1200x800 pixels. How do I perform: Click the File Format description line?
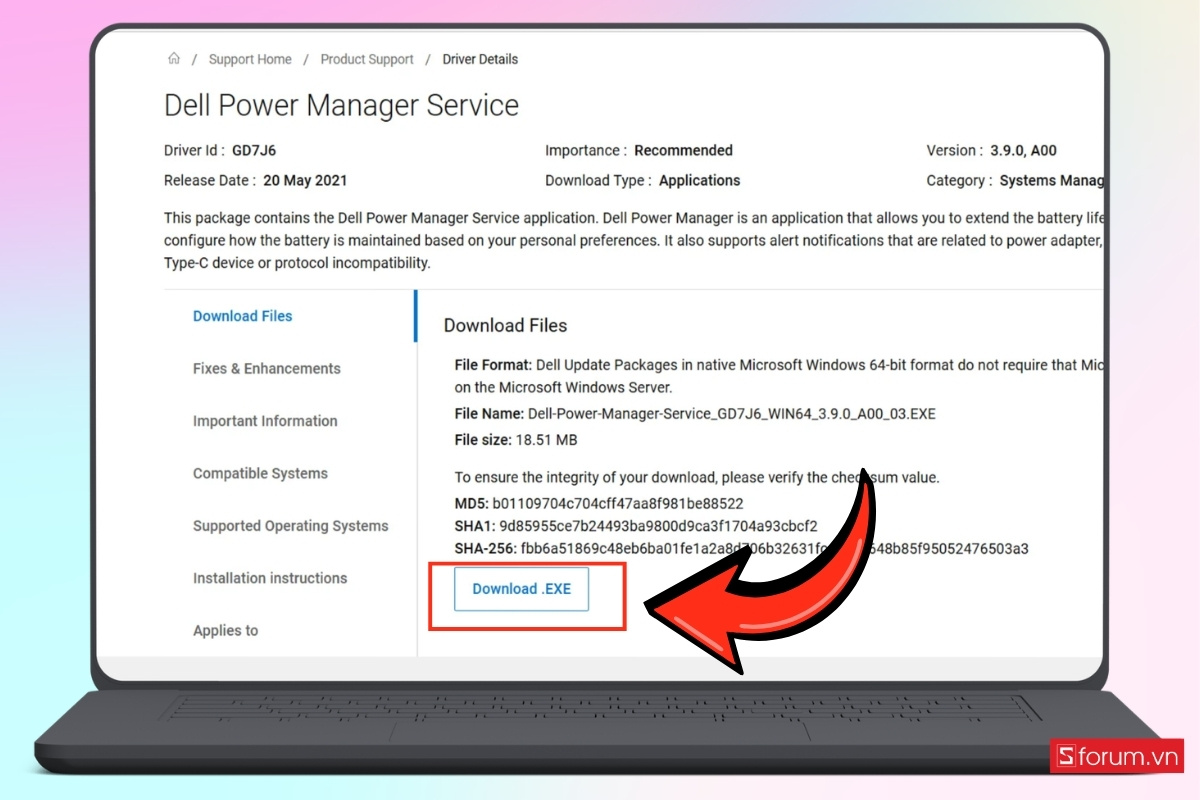tap(778, 376)
